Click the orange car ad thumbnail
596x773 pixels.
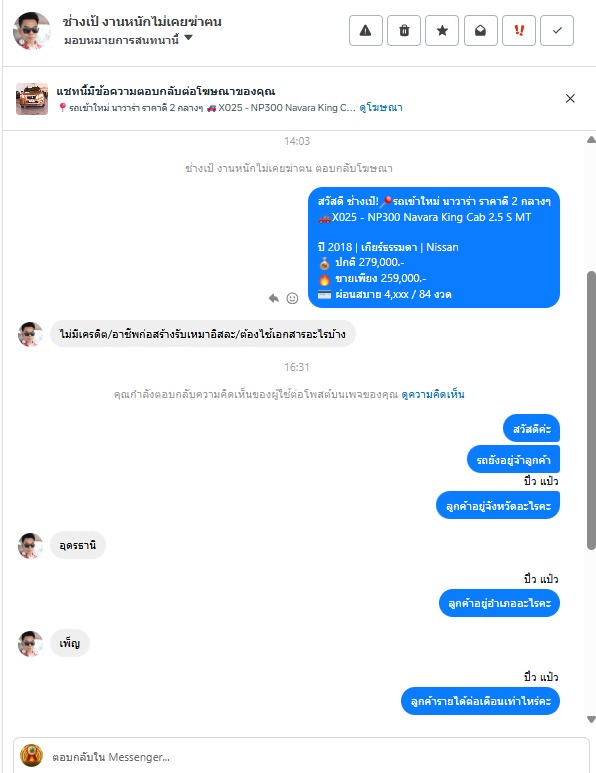(x=32, y=99)
